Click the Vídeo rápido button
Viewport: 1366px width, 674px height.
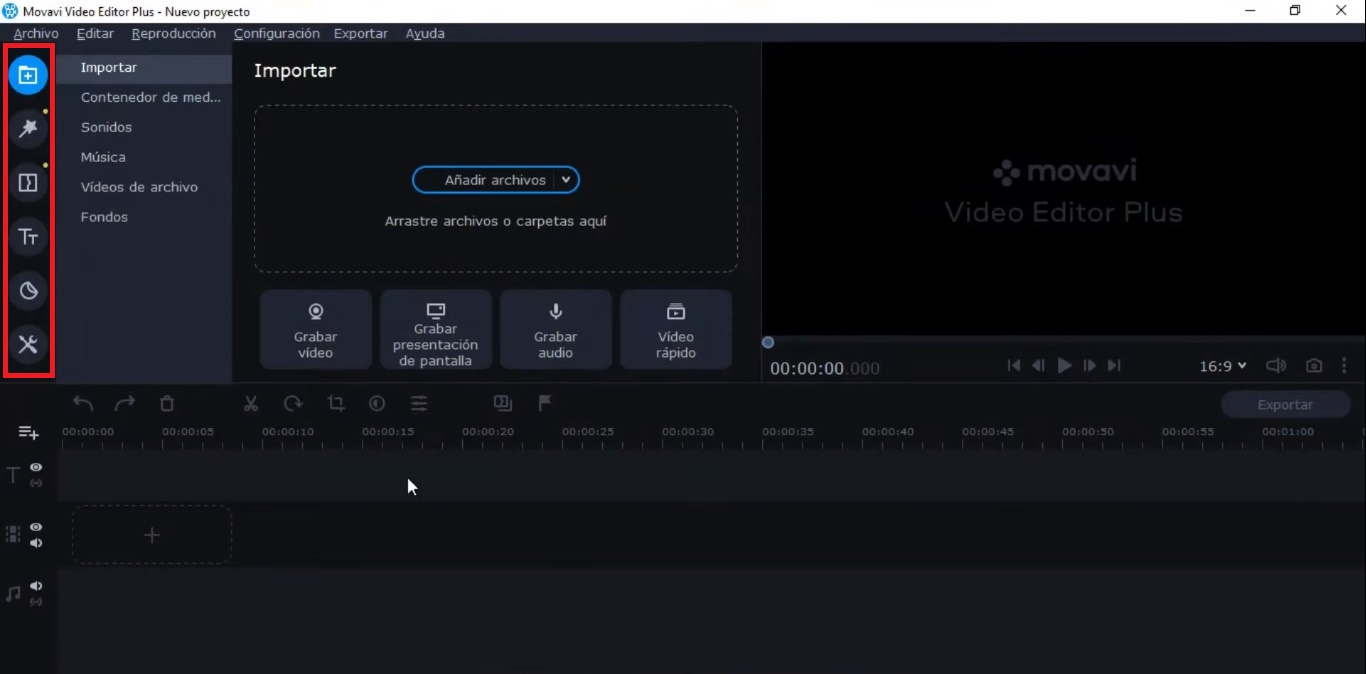676,330
